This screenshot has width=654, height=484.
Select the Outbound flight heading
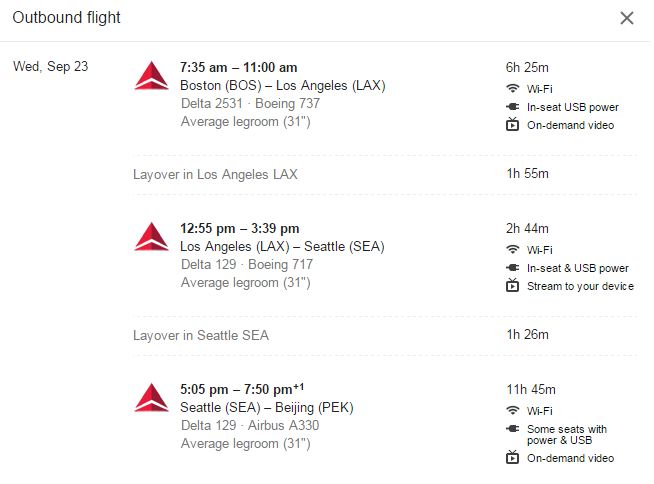[x=65, y=18]
